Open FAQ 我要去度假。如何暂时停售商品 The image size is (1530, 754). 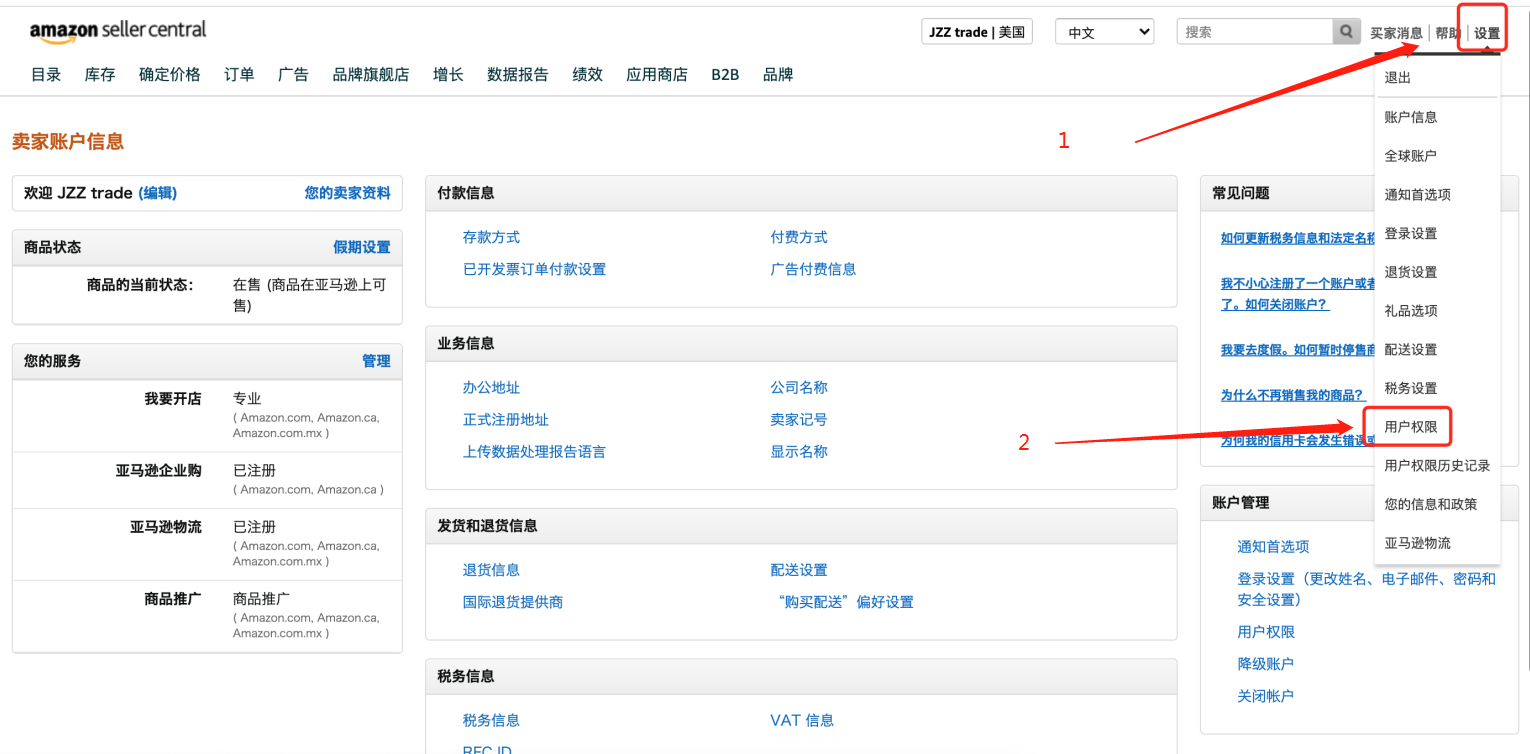[1297, 350]
